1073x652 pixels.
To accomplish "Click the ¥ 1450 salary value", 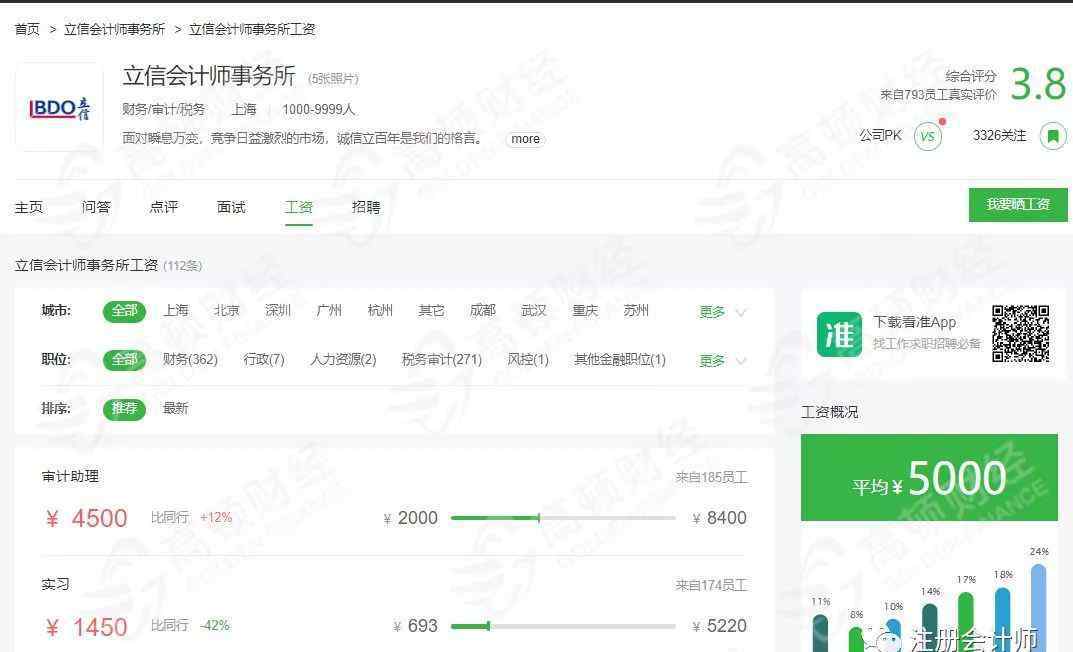I will 87,627.
